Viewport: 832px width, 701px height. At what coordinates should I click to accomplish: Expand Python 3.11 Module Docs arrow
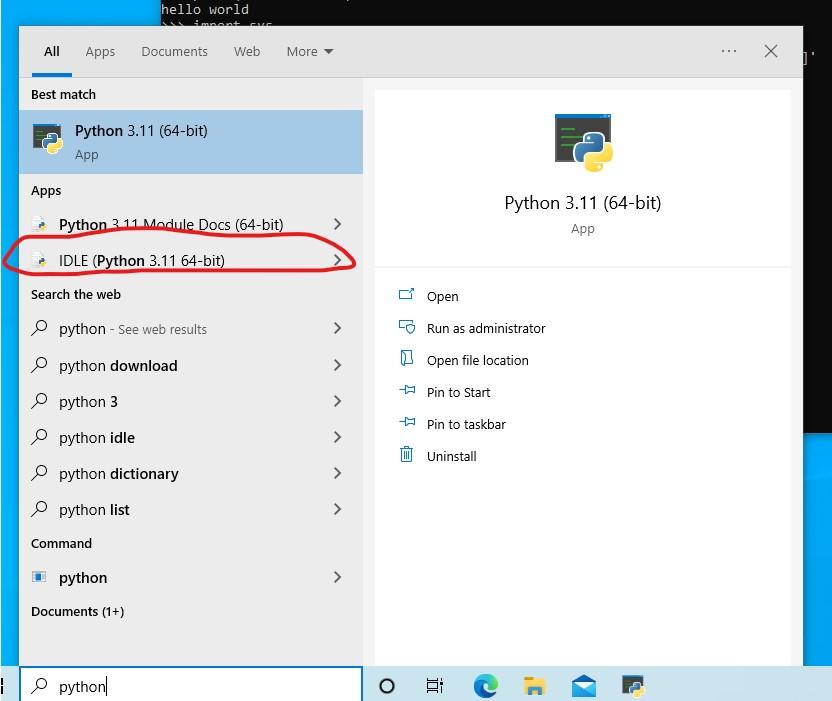pyautogui.click(x=338, y=224)
